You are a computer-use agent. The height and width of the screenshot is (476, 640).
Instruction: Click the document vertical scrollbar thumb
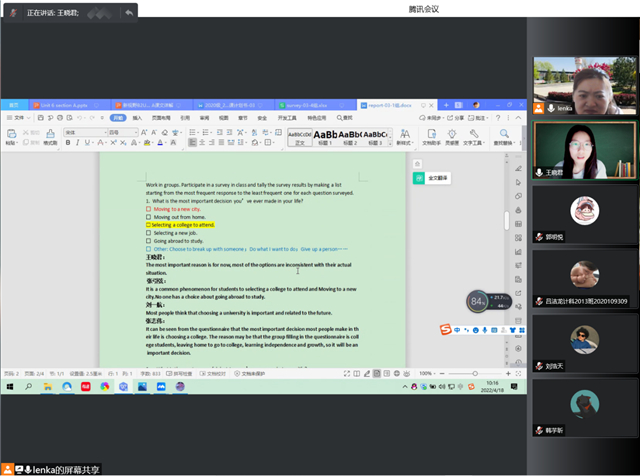click(507, 221)
